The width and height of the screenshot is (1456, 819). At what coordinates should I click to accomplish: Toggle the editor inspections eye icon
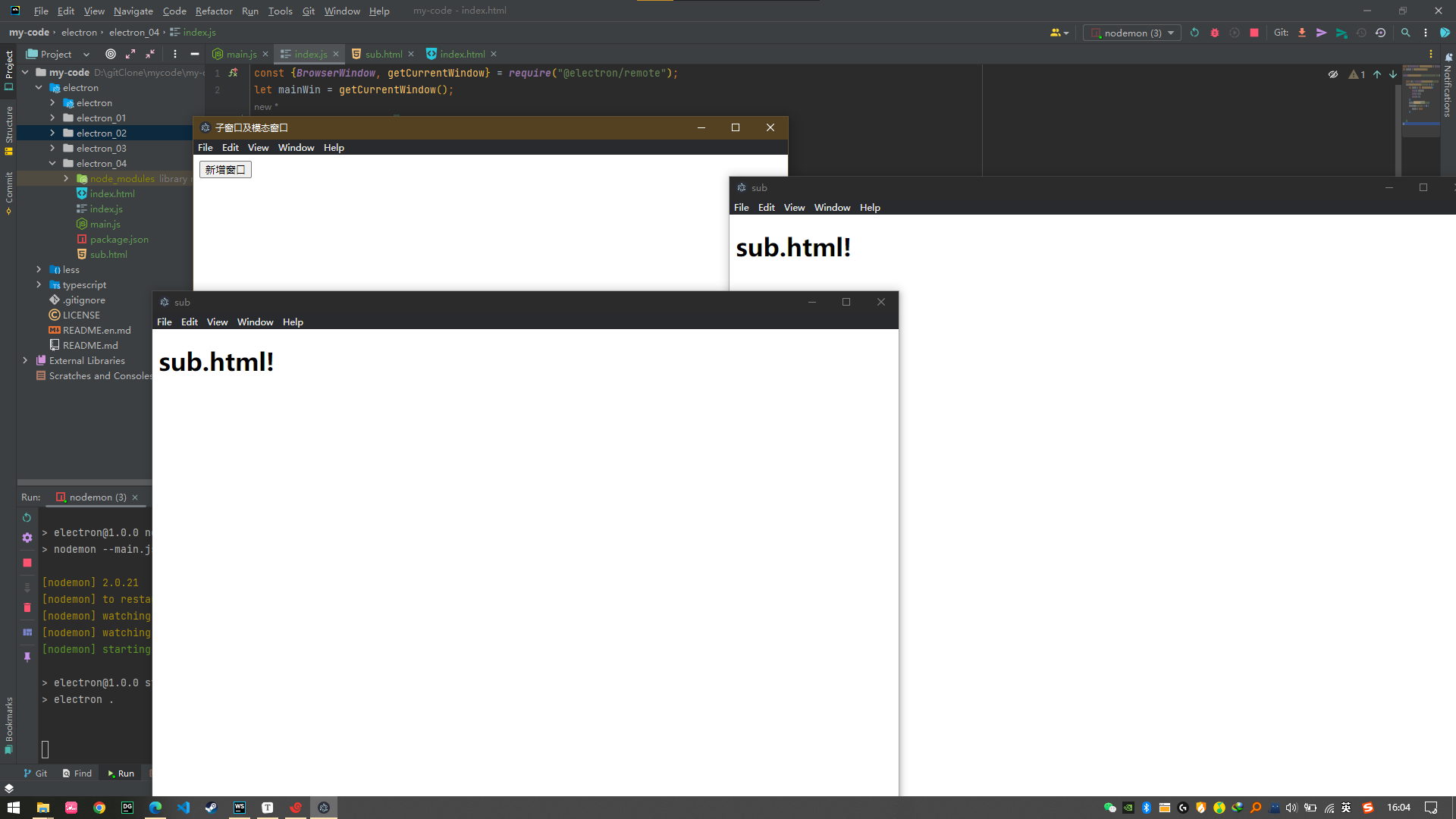pos(1332,74)
